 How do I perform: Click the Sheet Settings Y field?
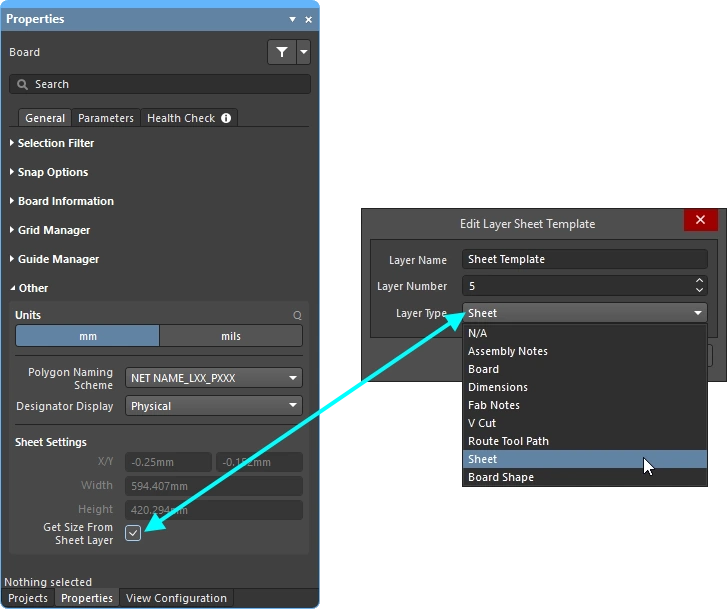[x=259, y=462]
